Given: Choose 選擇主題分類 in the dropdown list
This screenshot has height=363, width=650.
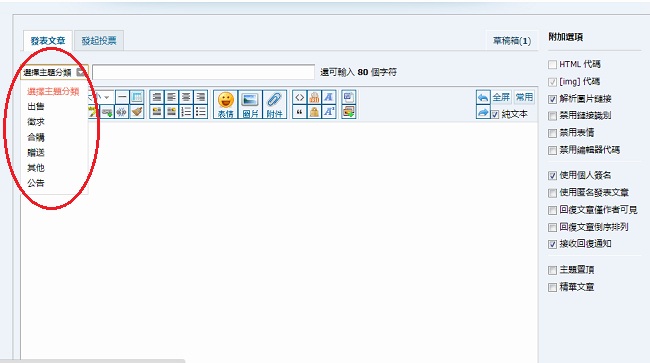Looking at the screenshot, I should (53, 92).
